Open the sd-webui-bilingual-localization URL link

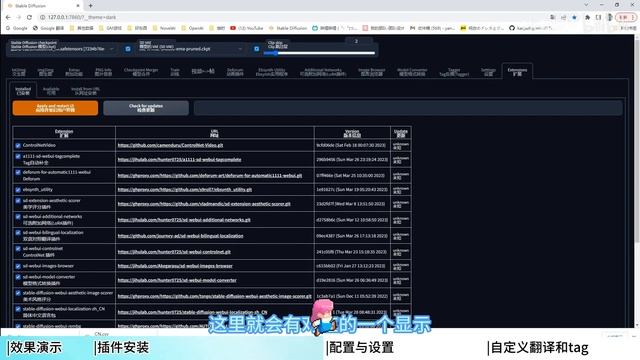coord(180,236)
